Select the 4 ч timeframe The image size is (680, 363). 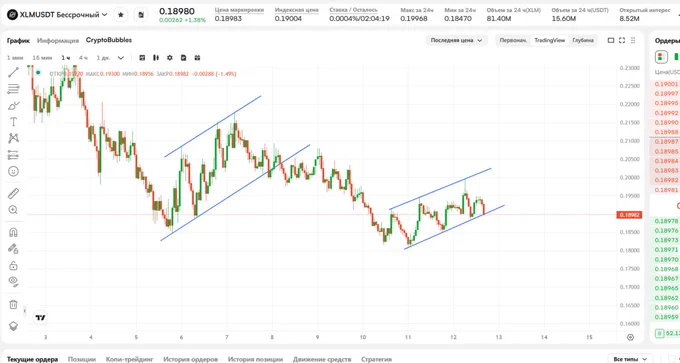[83, 58]
